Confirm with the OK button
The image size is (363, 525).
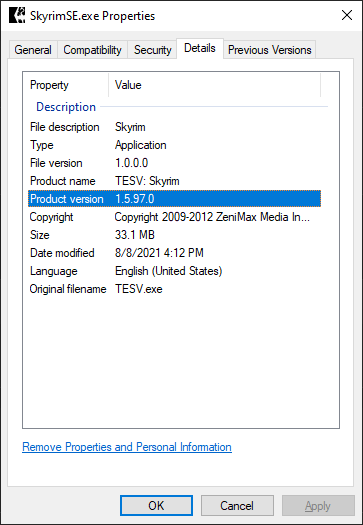click(x=156, y=506)
